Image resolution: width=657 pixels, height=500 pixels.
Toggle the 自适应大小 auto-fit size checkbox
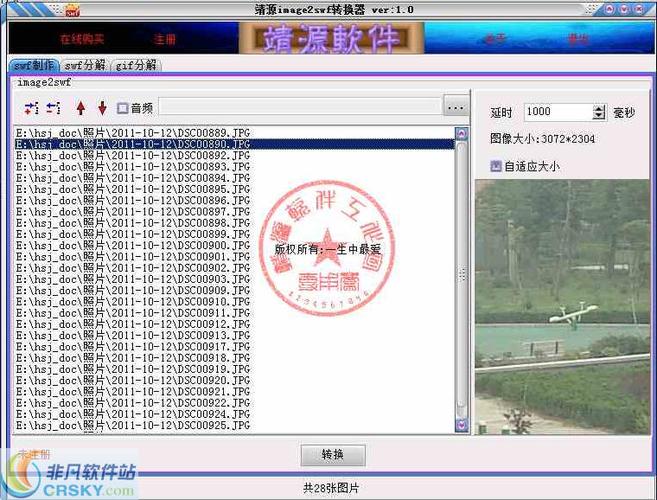click(x=496, y=166)
